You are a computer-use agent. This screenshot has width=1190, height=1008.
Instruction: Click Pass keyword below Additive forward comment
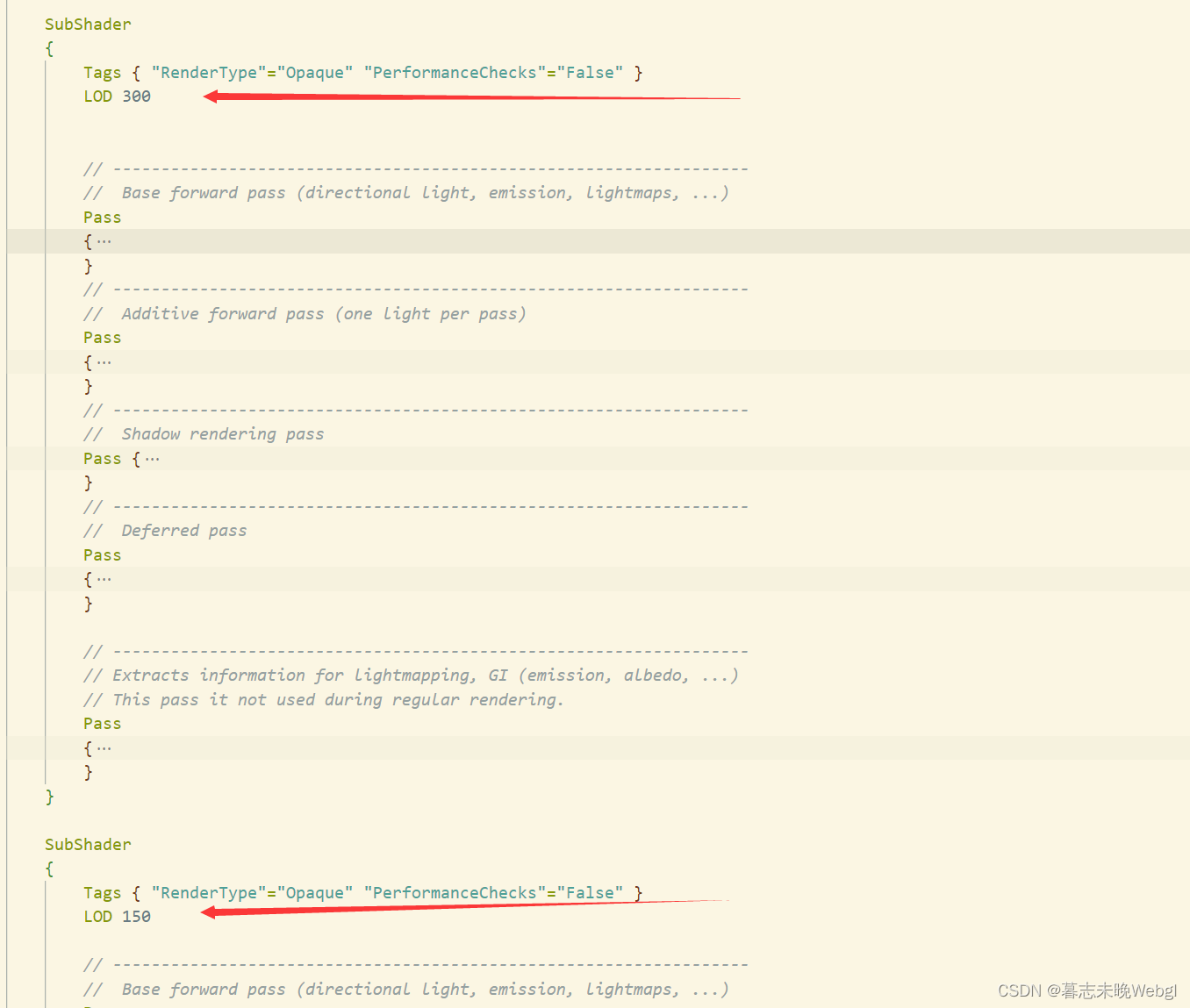(x=103, y=338)
